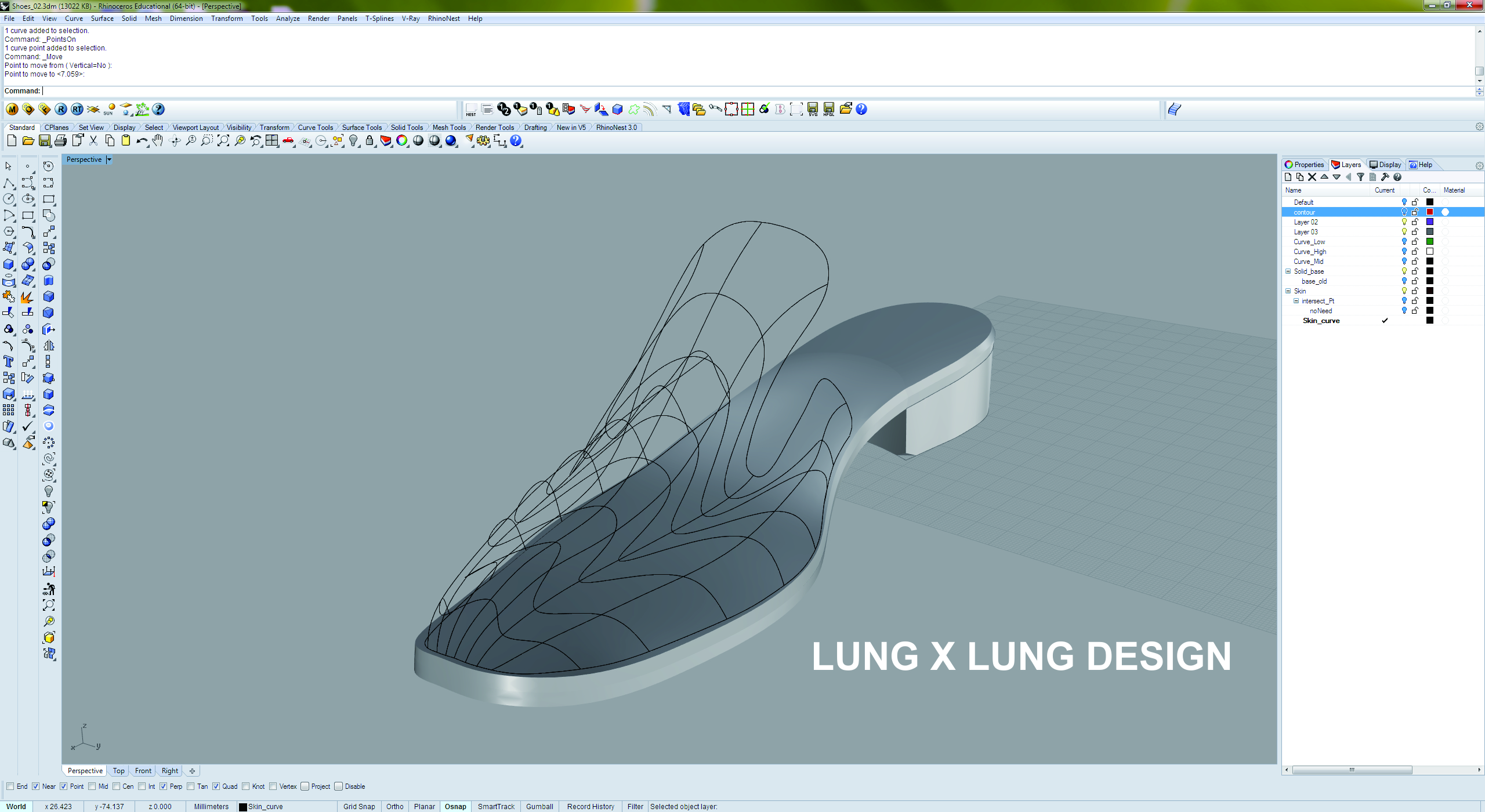
Task: Click the text T tool in sidebar
Action: (9, 362)
